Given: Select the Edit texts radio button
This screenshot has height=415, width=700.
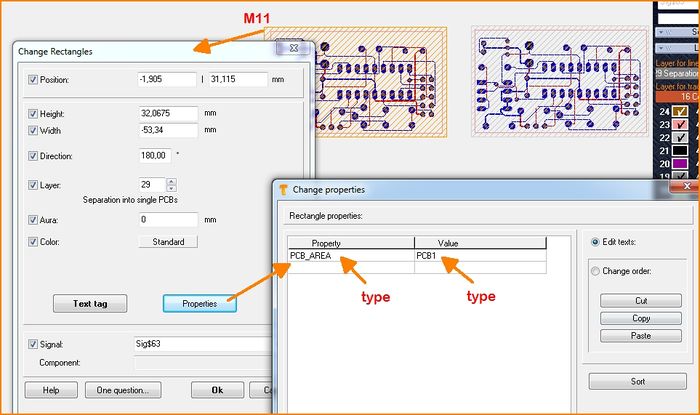Looking at the screenshot, I should [596, 242].
